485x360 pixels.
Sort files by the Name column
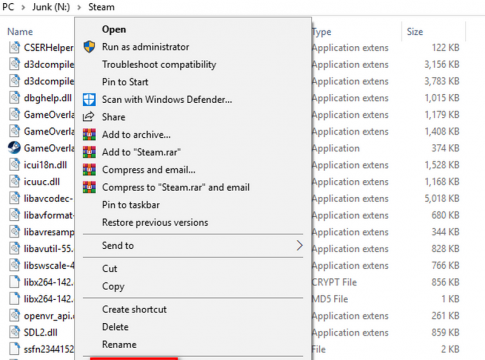click(20, 32)
